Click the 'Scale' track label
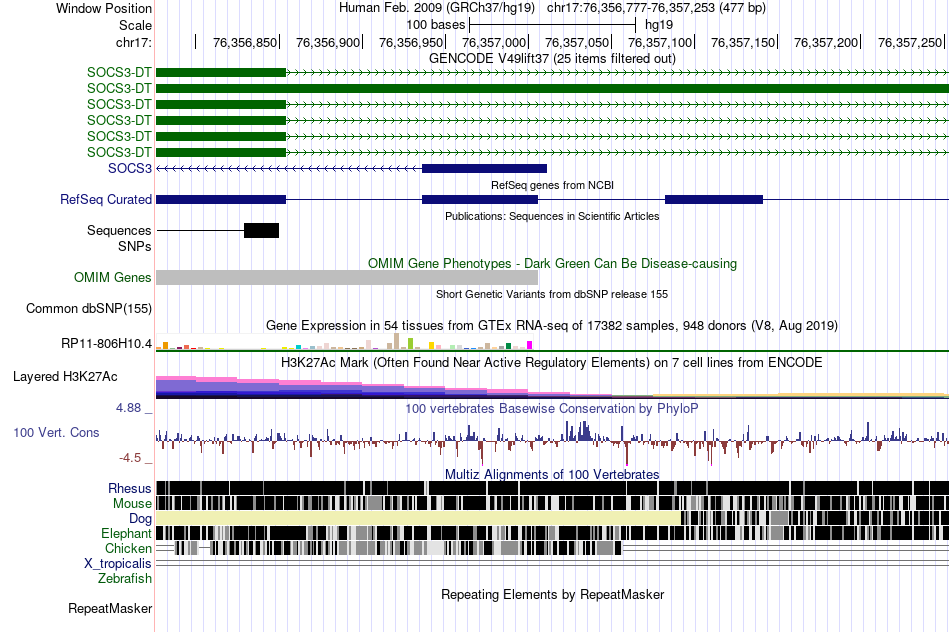950x632 pixels. tap(135, 25)
